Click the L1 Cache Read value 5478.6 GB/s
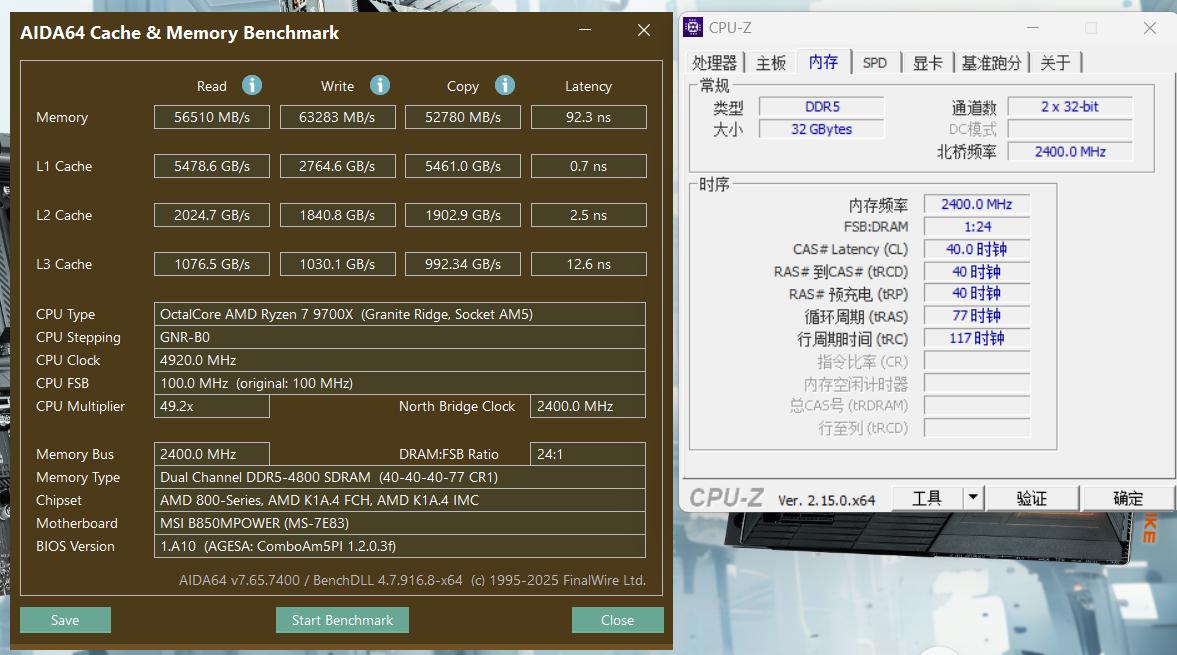Viewport: 1177px width, 655px height. coord(212,166)
